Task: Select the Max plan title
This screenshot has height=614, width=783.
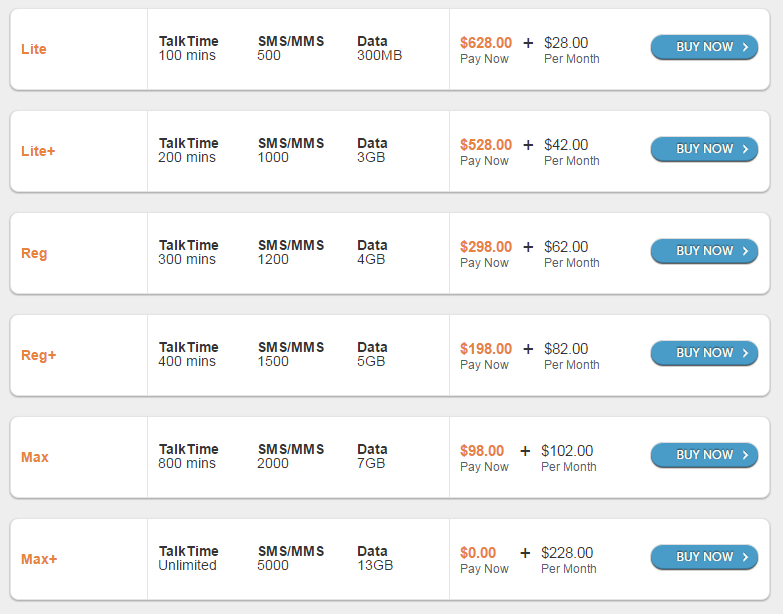Action: click(x=35, y=457)
